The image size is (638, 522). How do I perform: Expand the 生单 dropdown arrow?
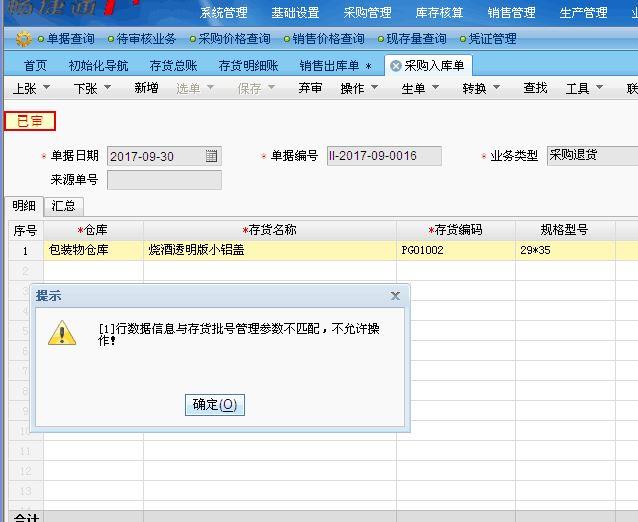(435, 87)
